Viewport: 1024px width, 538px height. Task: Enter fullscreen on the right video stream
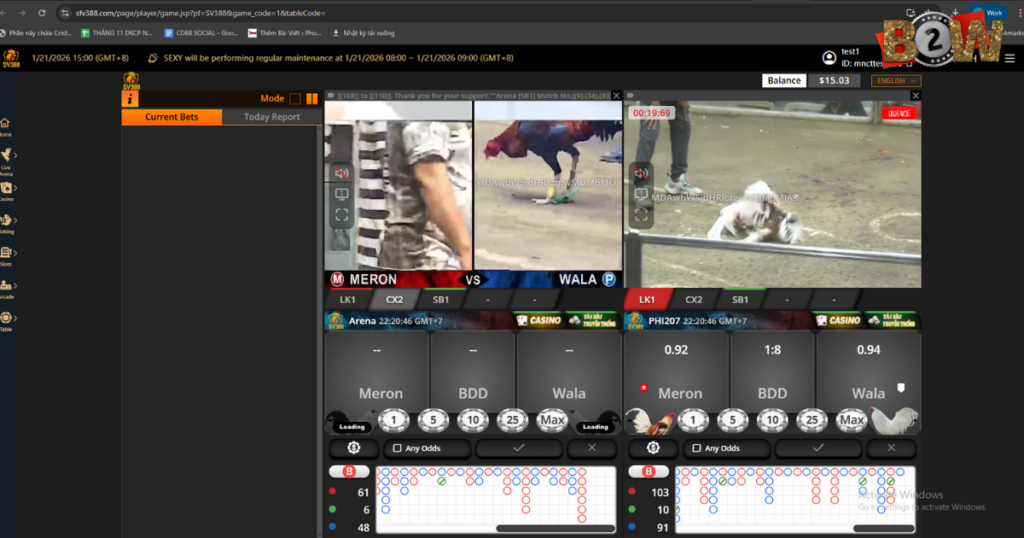pos(641,215)
